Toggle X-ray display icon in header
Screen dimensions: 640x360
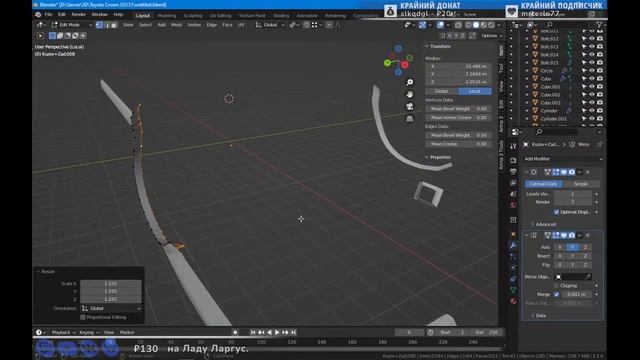point(458,25)
